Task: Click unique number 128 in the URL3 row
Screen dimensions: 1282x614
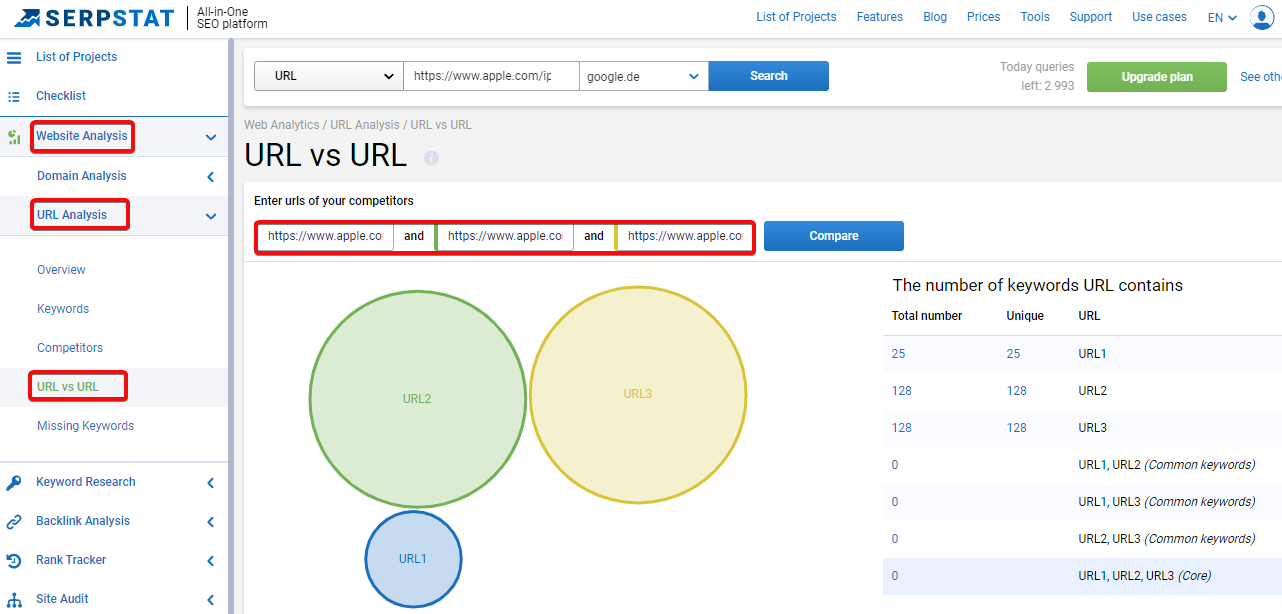Action: (x=1017, y=428)
